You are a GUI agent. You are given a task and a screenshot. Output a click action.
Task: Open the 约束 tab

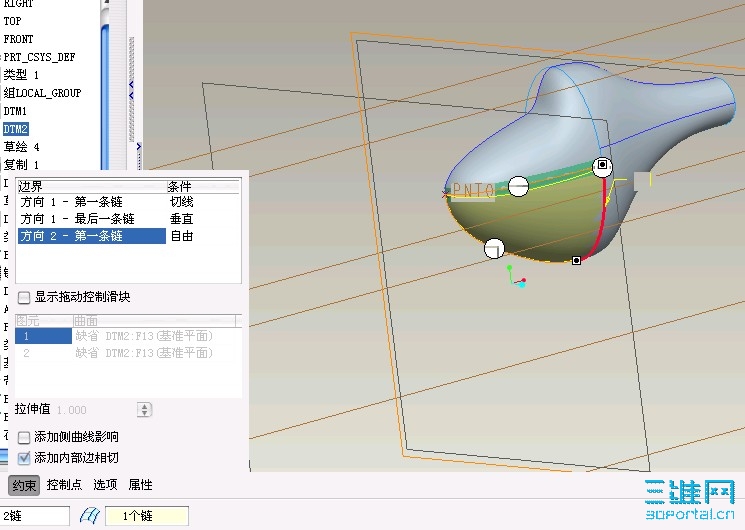click(24, 485)
